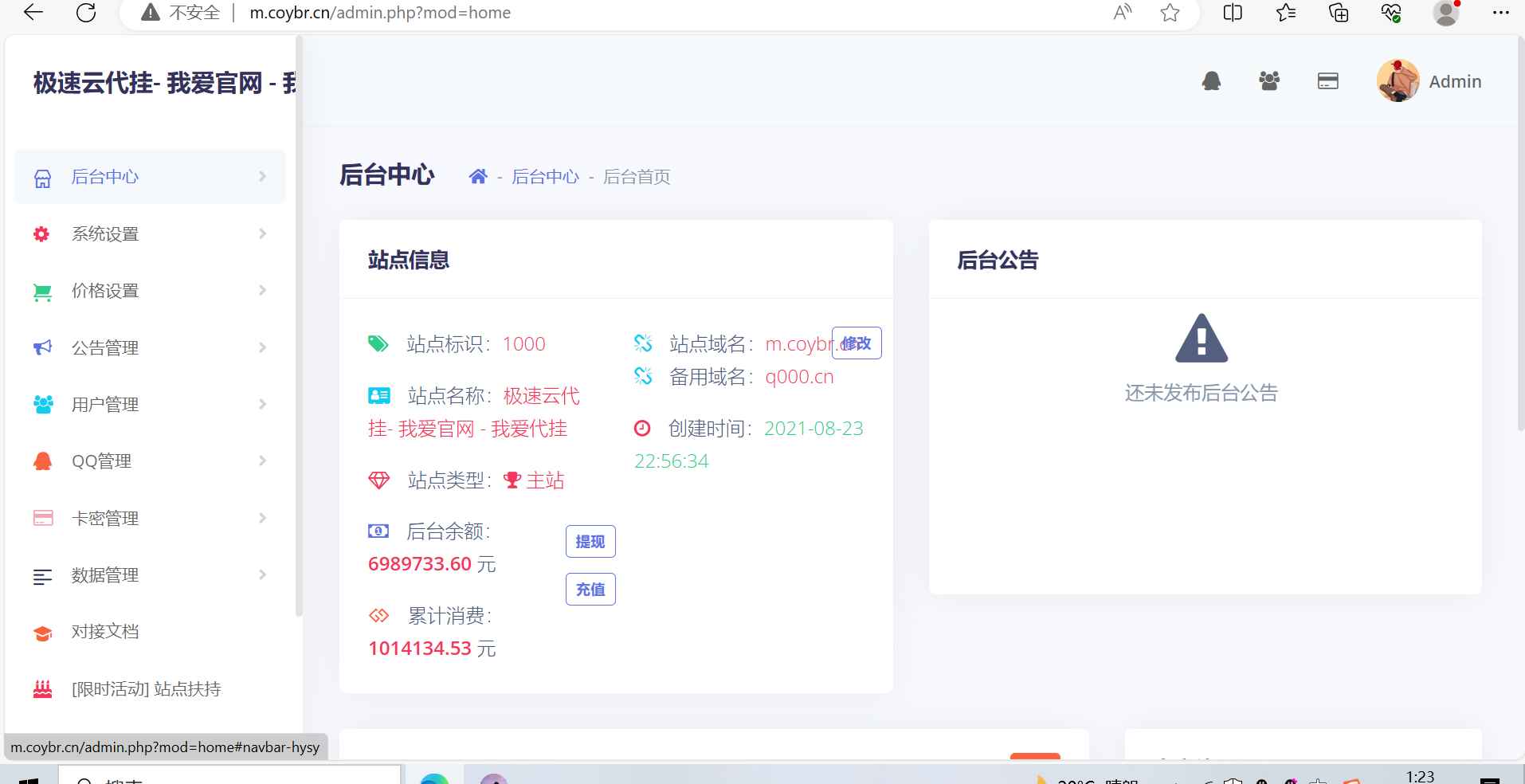Expand the 价格设置 submenu chevron
The width and height of the screenshot is (1525, 784).
pyautogui.click(x=263, y=290)
